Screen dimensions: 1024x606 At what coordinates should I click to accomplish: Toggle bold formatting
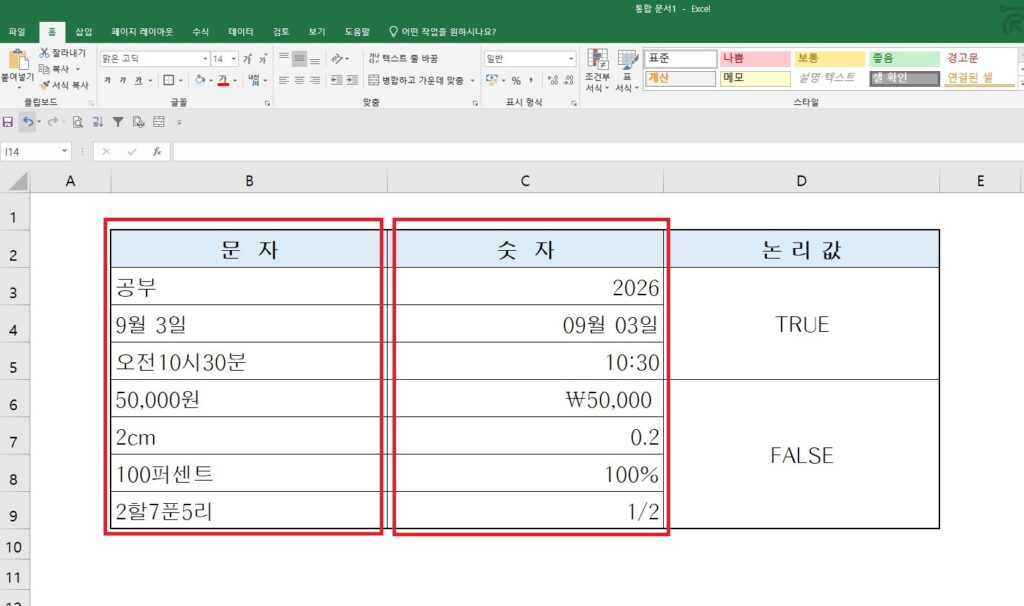[x=107, y=80]
